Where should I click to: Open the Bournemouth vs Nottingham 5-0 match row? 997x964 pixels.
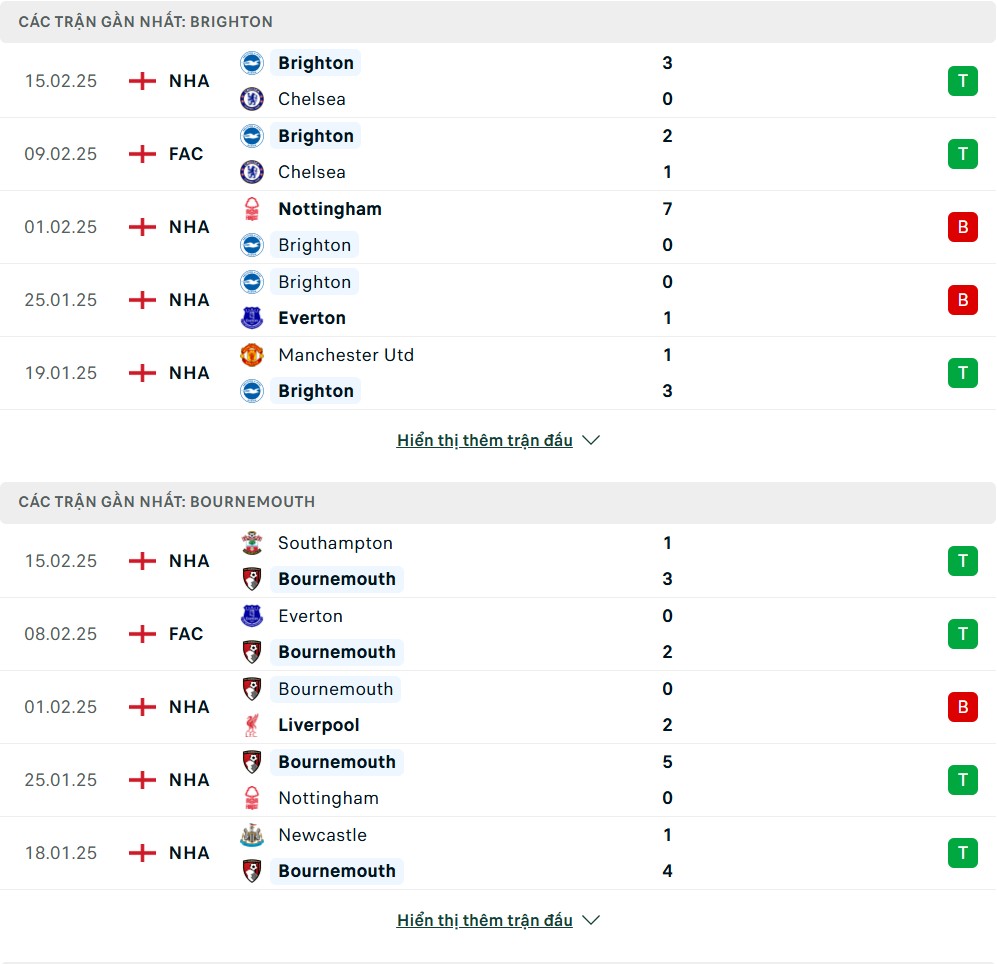(x=500, y=780)
